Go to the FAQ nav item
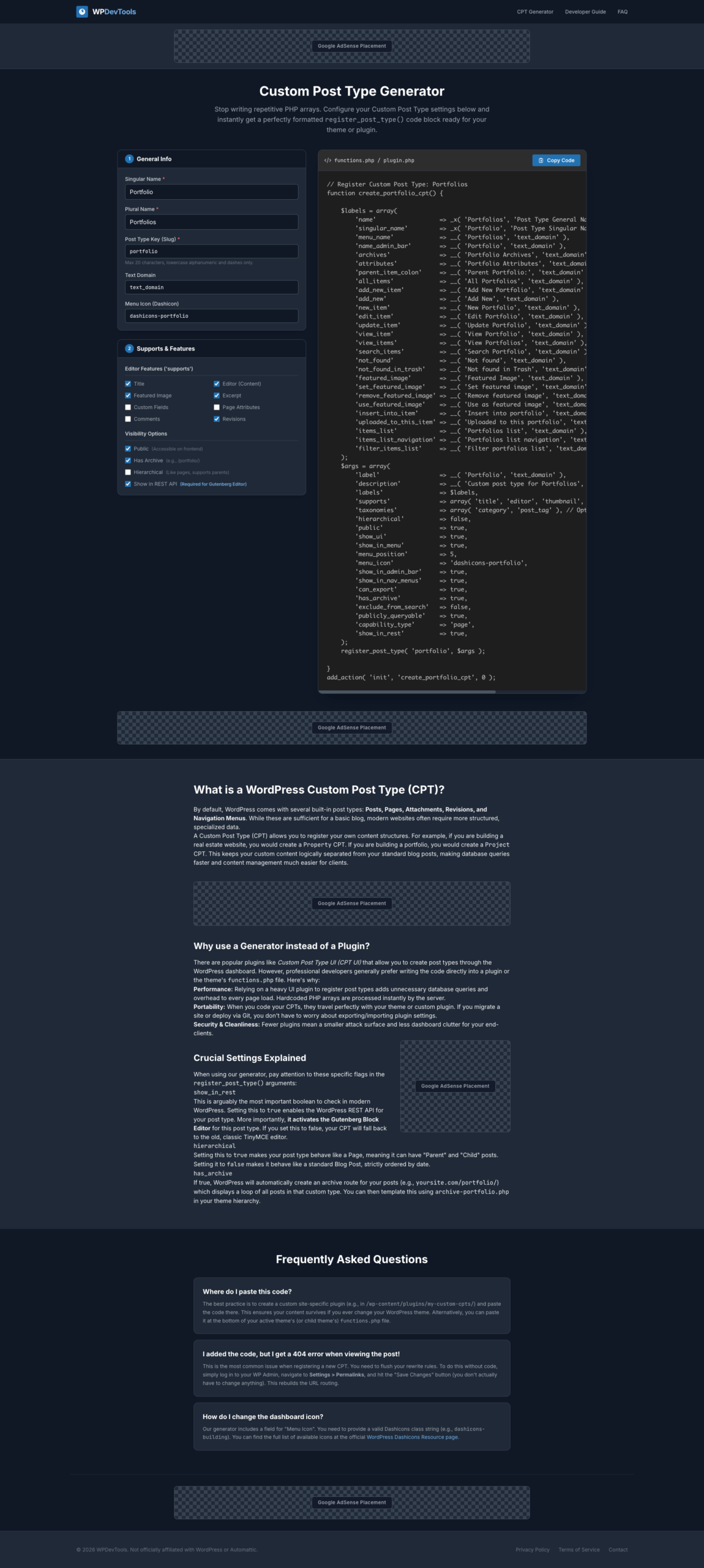Image resolution: width=704 pixels, height=1568 pixels. tap(623, 12)
